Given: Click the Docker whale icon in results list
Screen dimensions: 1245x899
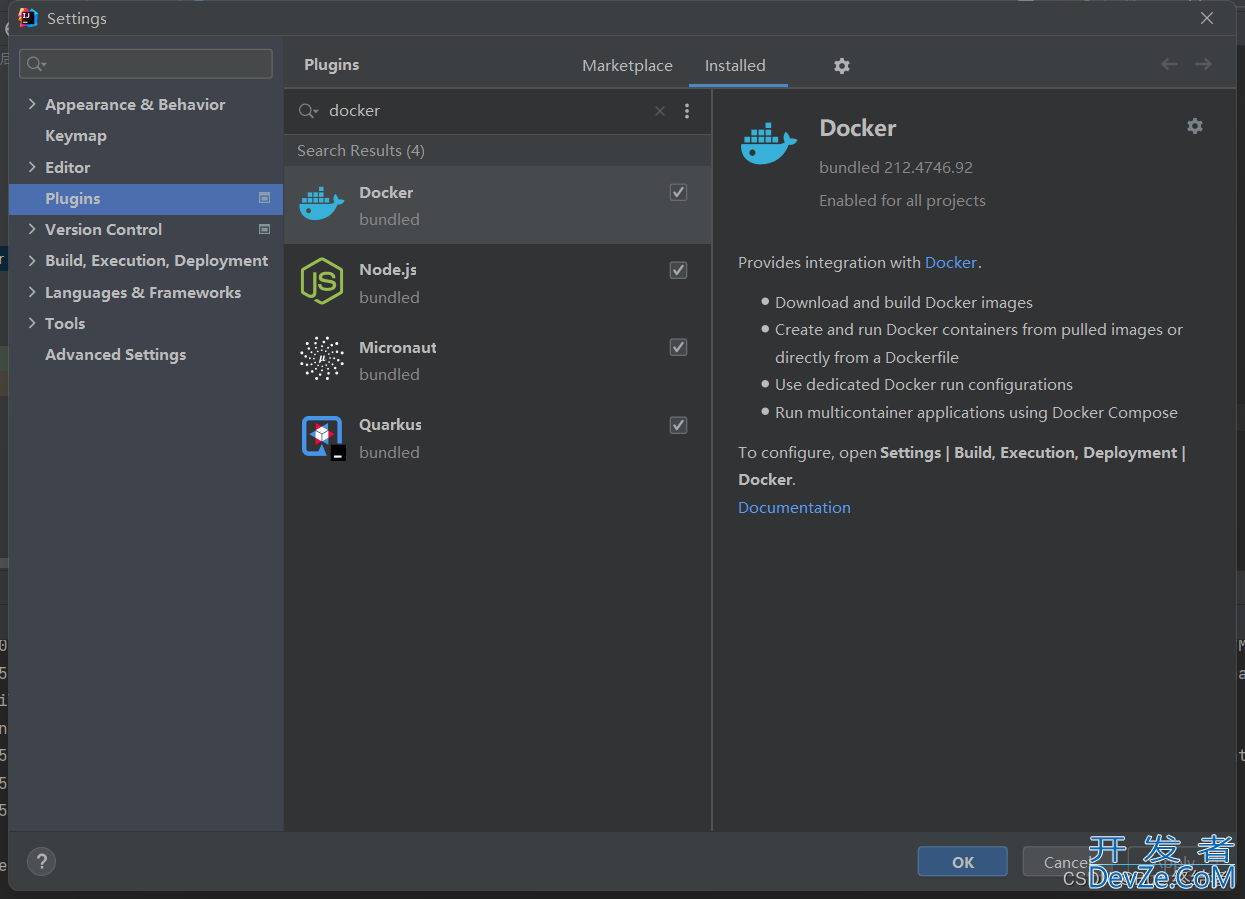Looking at the screenshot, I should (x=321, y=204).
